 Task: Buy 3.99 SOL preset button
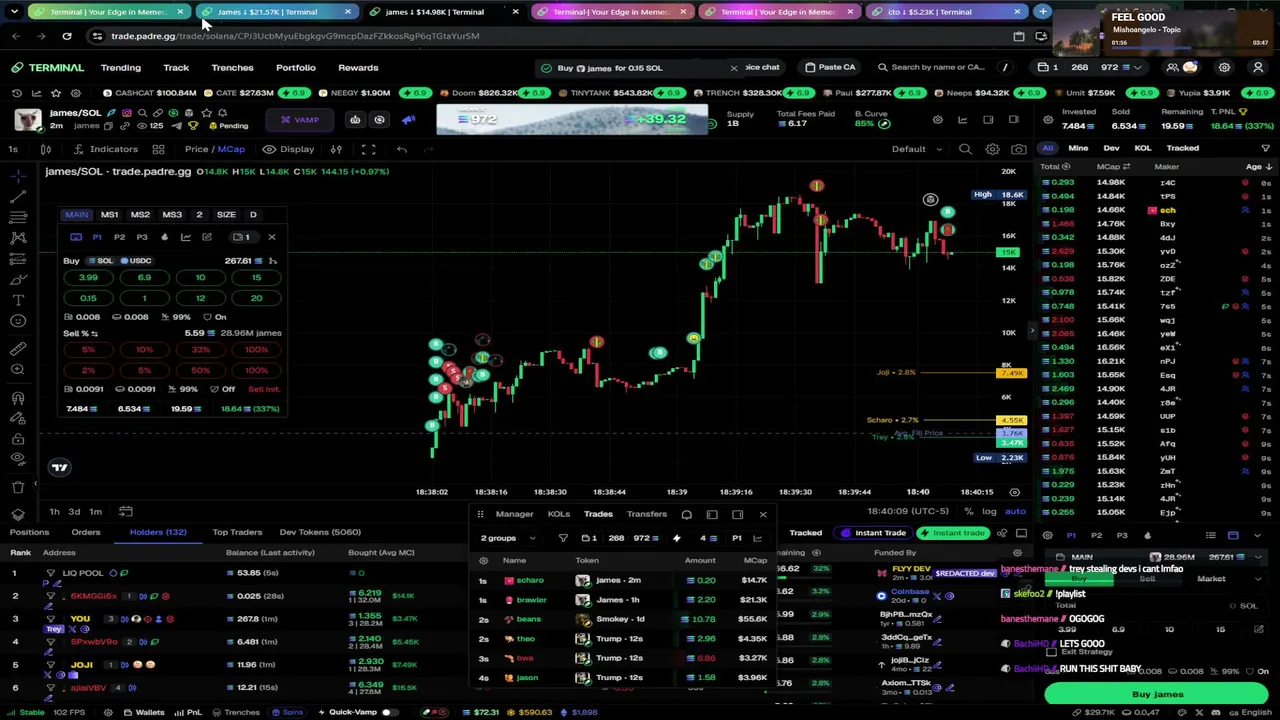pyautogui.click(x=88, y=277)
